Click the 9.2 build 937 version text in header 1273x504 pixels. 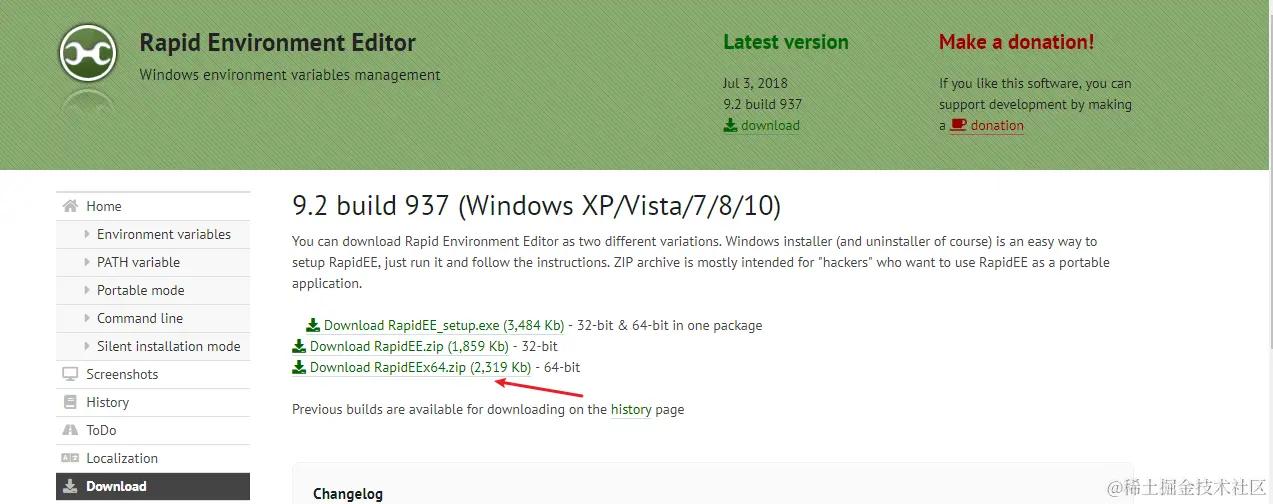(763, 104)
